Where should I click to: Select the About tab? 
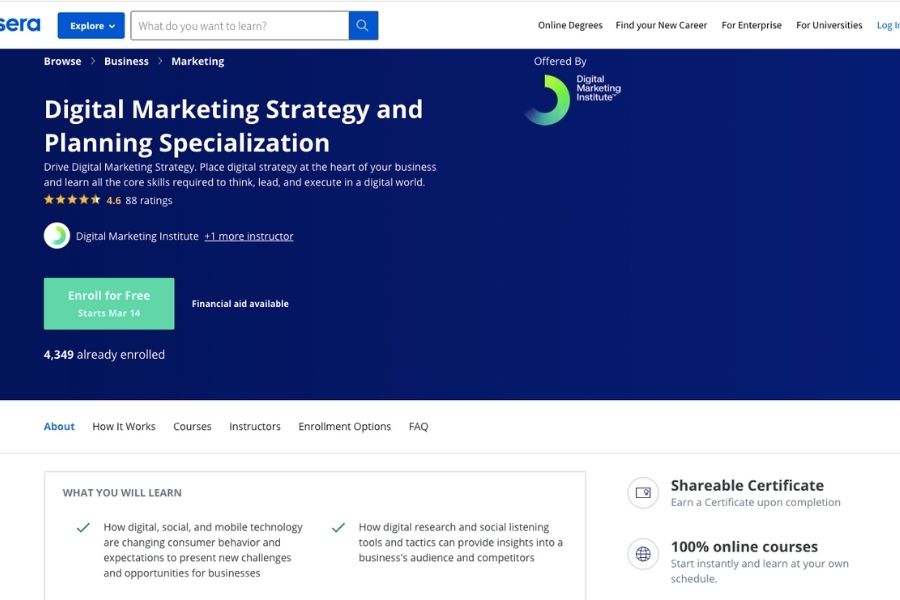click(59, 427)
